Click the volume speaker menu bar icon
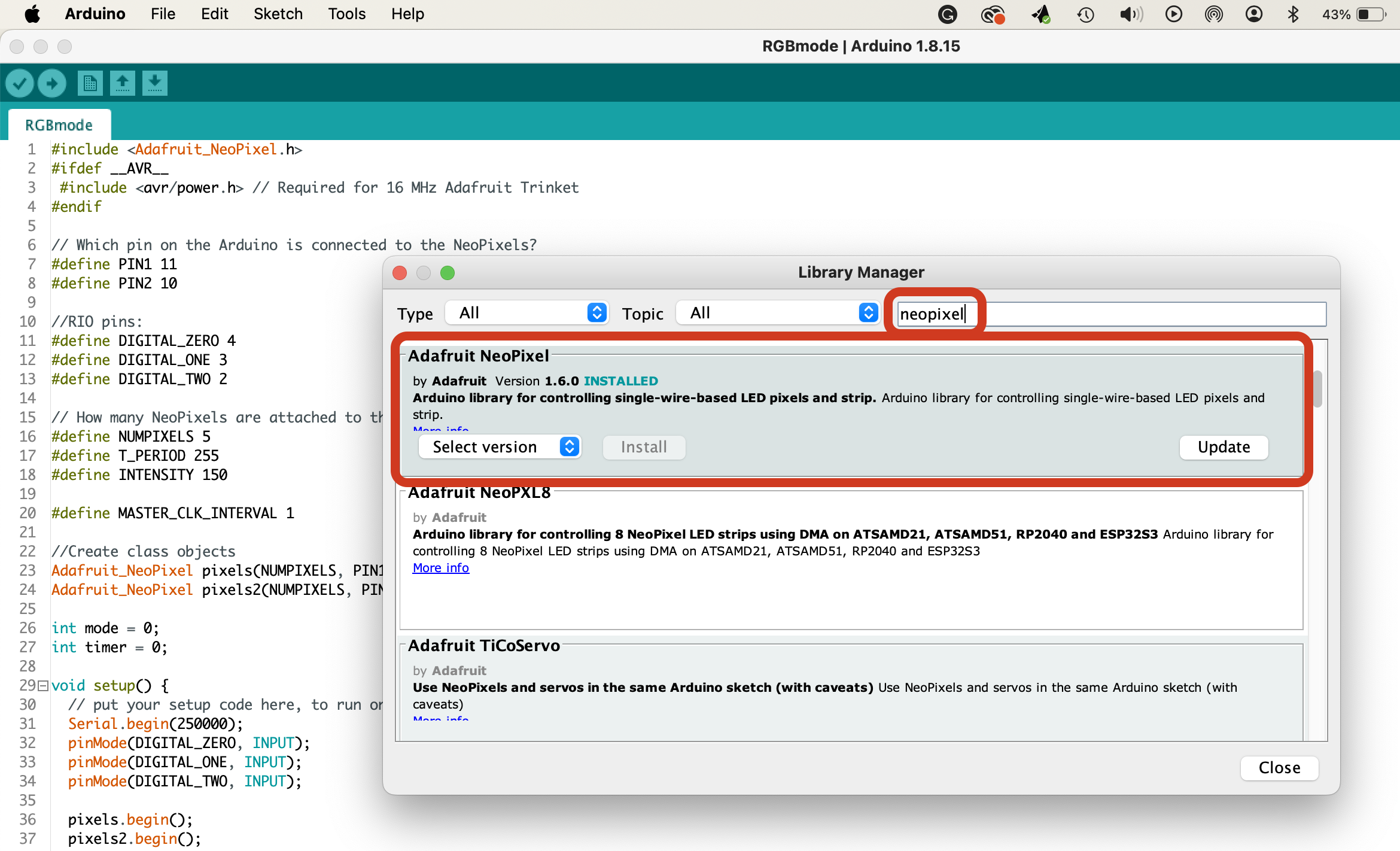This screenshot has height=851, width=1400. pos(1130,14)
